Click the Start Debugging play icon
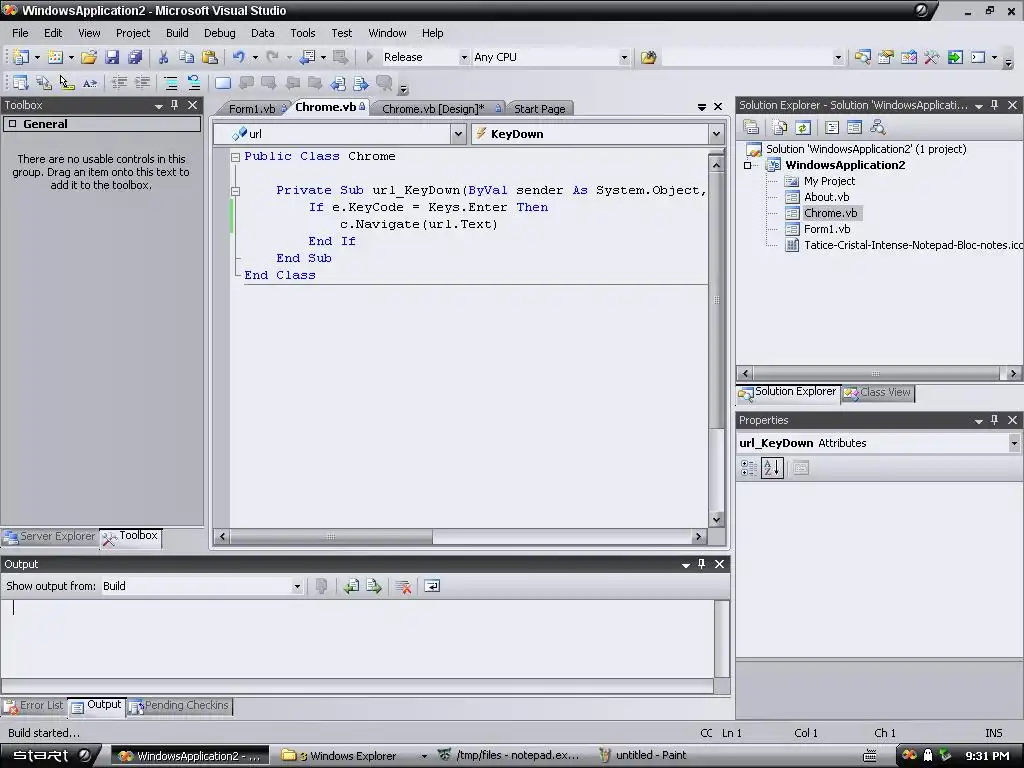The height and width of the screenshot is (768, 1024). [x=370, y=57]
